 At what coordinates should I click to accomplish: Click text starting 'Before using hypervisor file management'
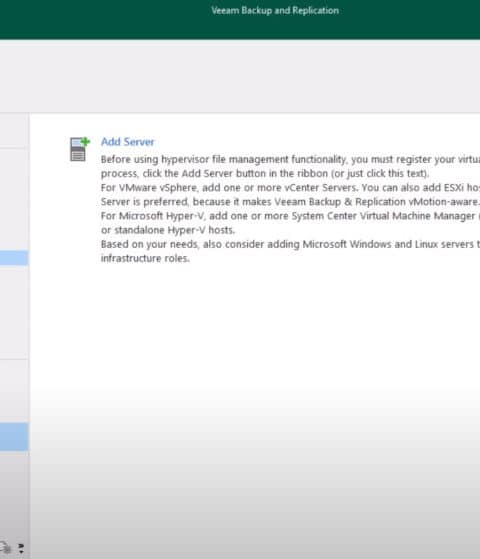(x=290, y=159)
